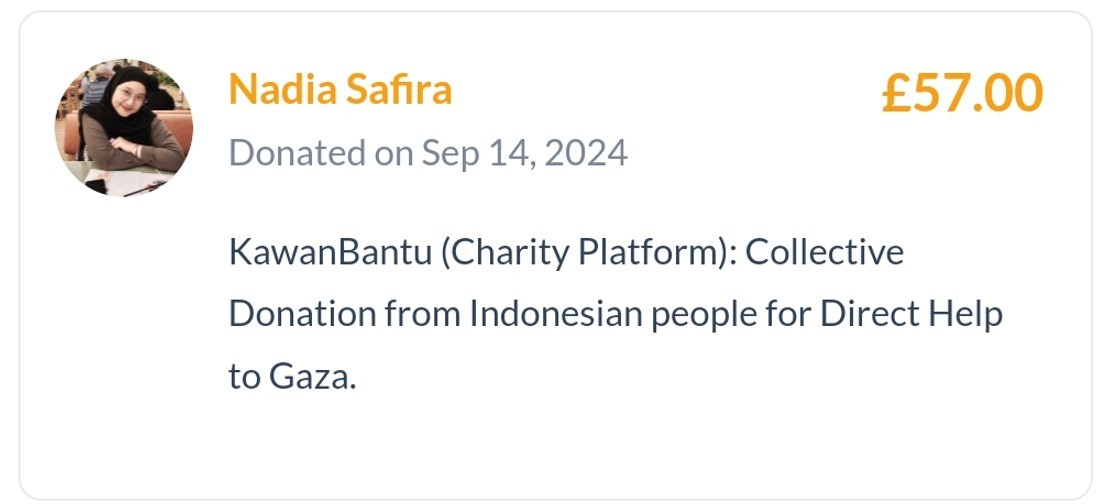Click 'to Gaza.' on the last comment line

pyautogui.click(x=292, y=378)
